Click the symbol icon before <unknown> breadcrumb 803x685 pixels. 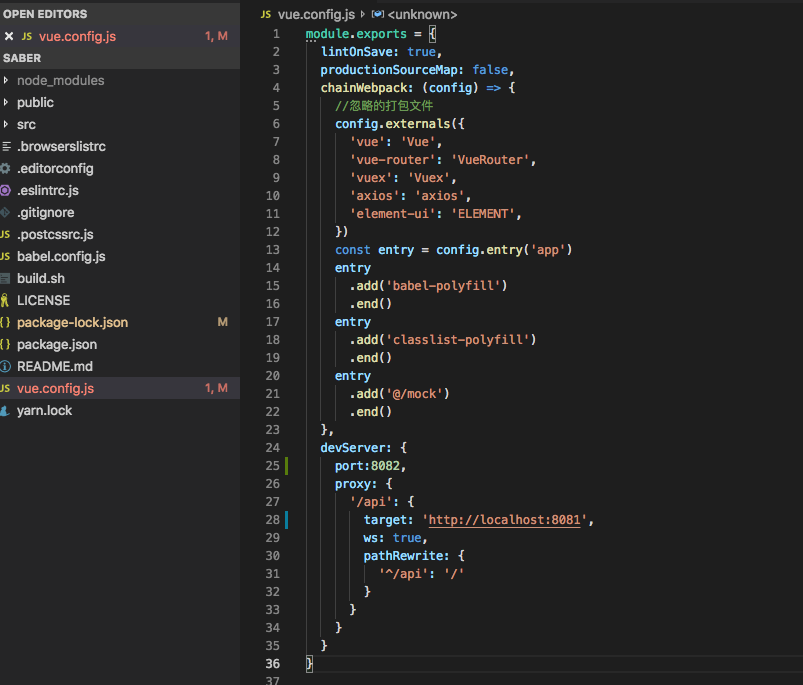click(378, 14)
